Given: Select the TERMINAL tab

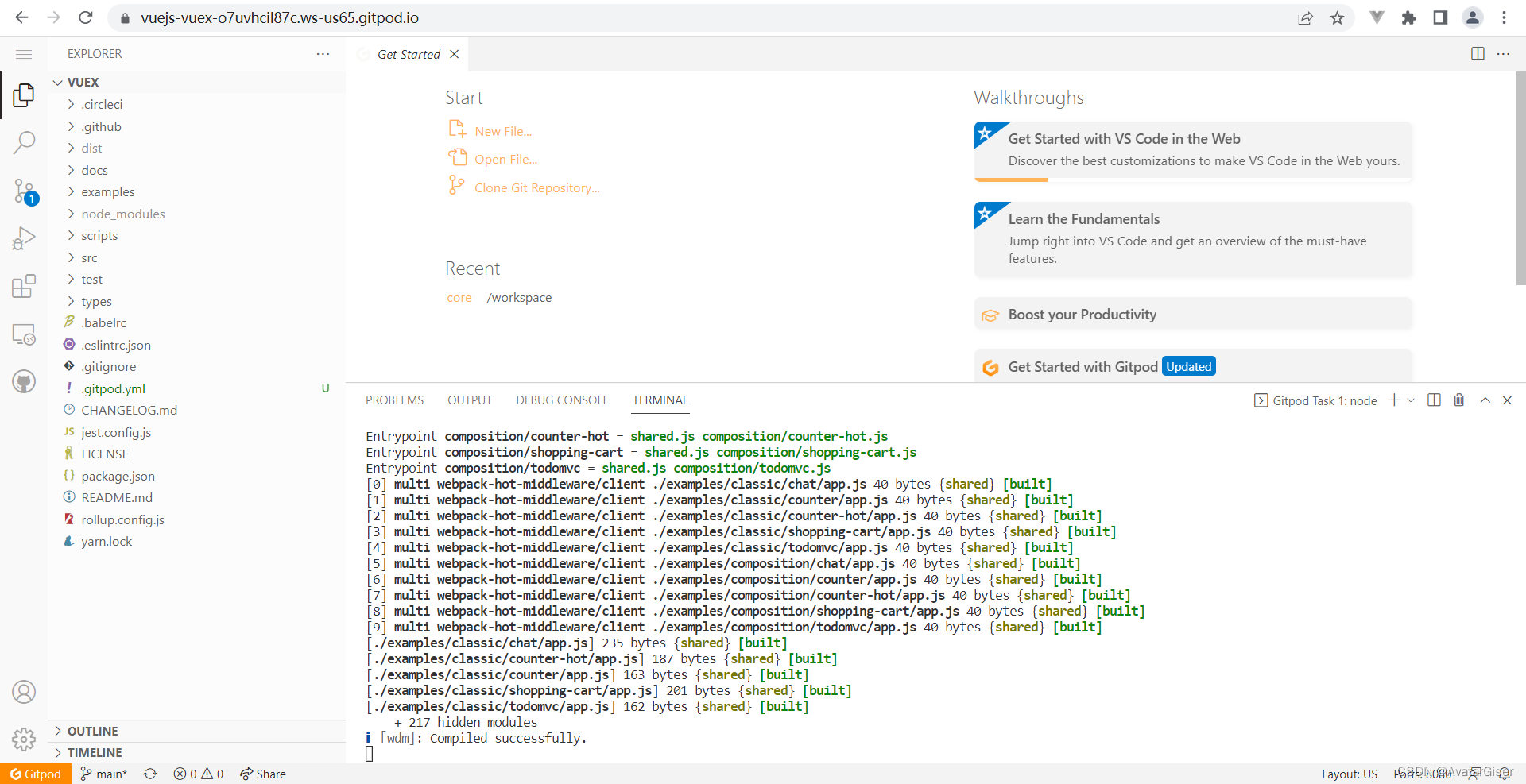Looking at the screenshot, I should (x=660, y=400).
